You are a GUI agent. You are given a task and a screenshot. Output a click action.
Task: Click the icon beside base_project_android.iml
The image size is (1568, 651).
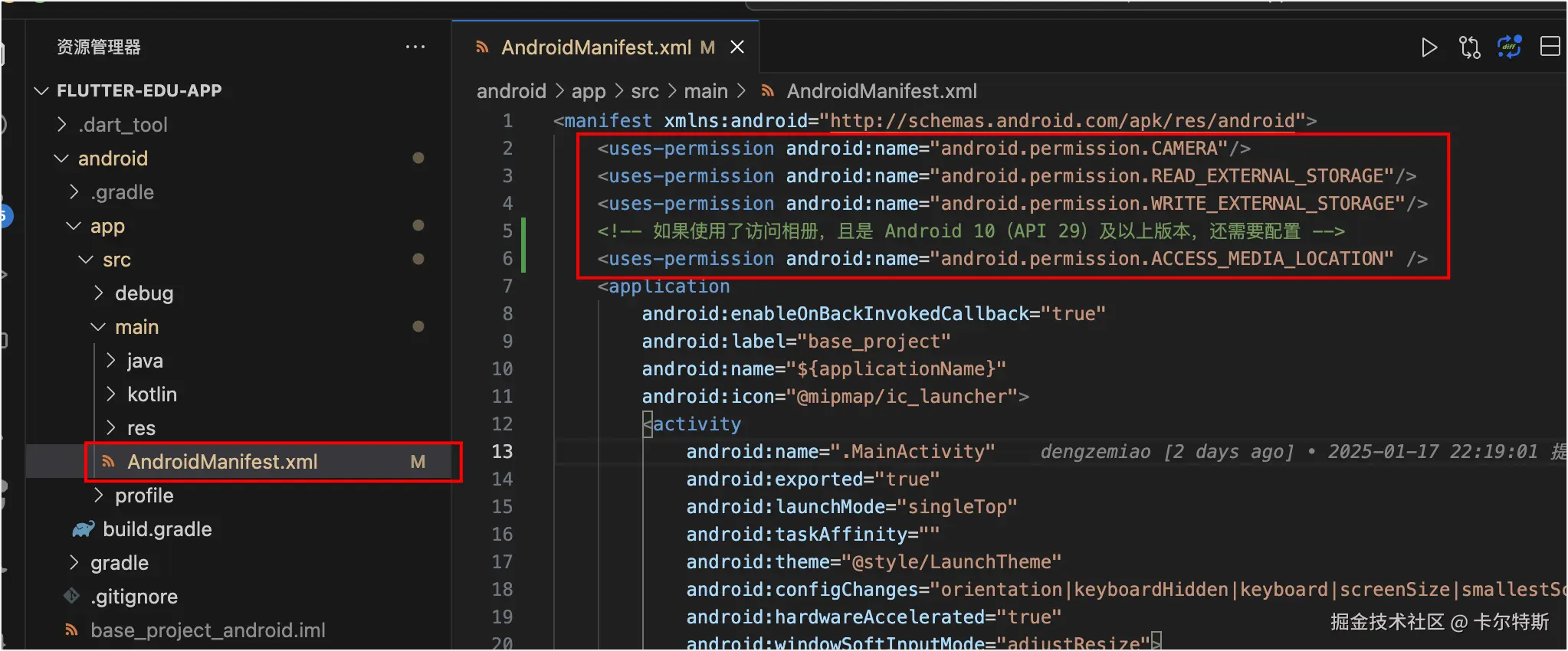71,630
